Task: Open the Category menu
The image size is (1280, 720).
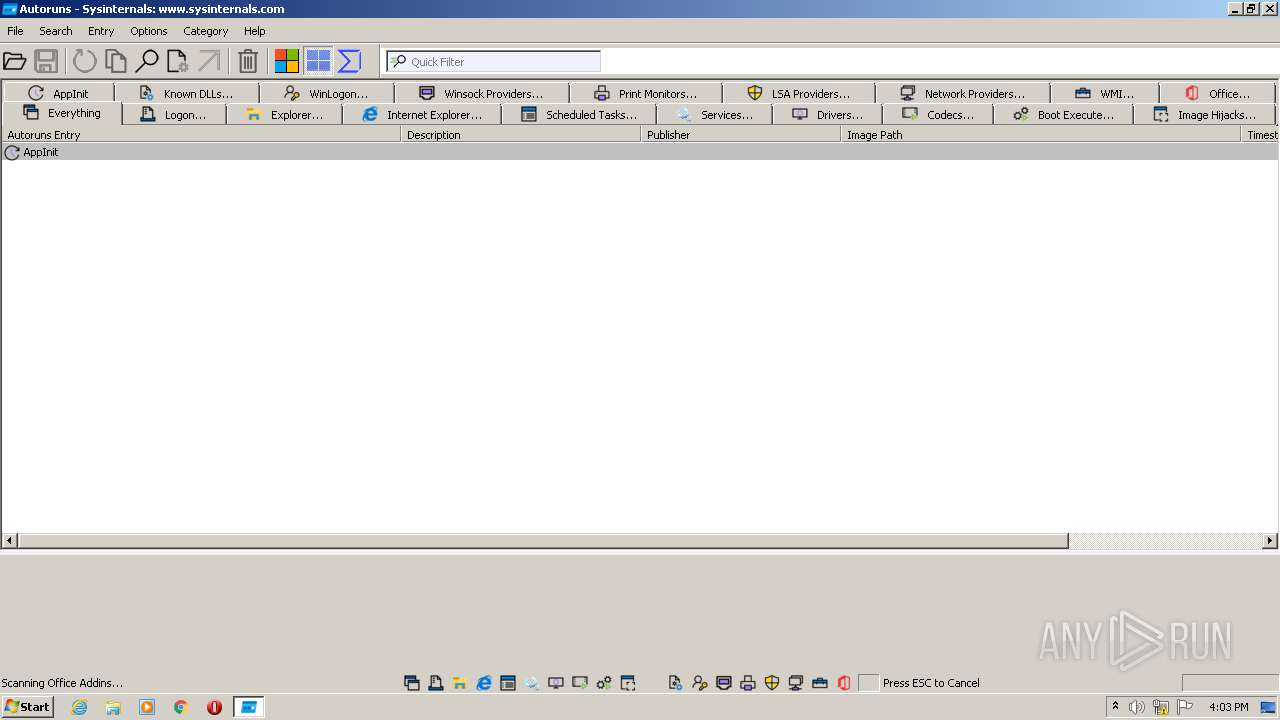Action: [206, 31]
